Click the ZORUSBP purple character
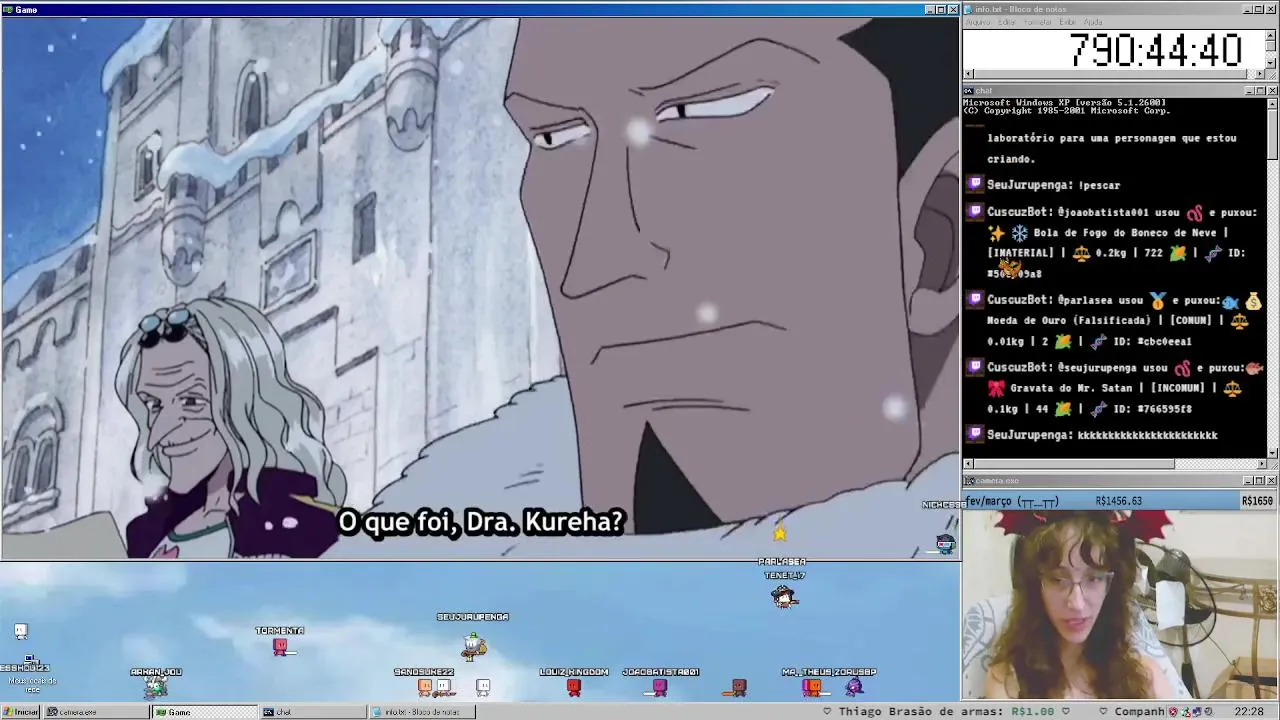The image size is (1280, 720). pos(854,687)
